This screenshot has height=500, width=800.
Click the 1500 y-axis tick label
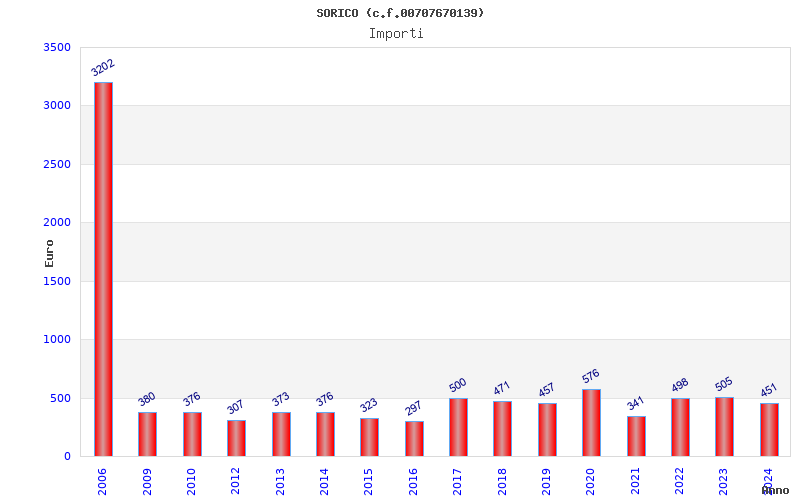click(57, 281)
